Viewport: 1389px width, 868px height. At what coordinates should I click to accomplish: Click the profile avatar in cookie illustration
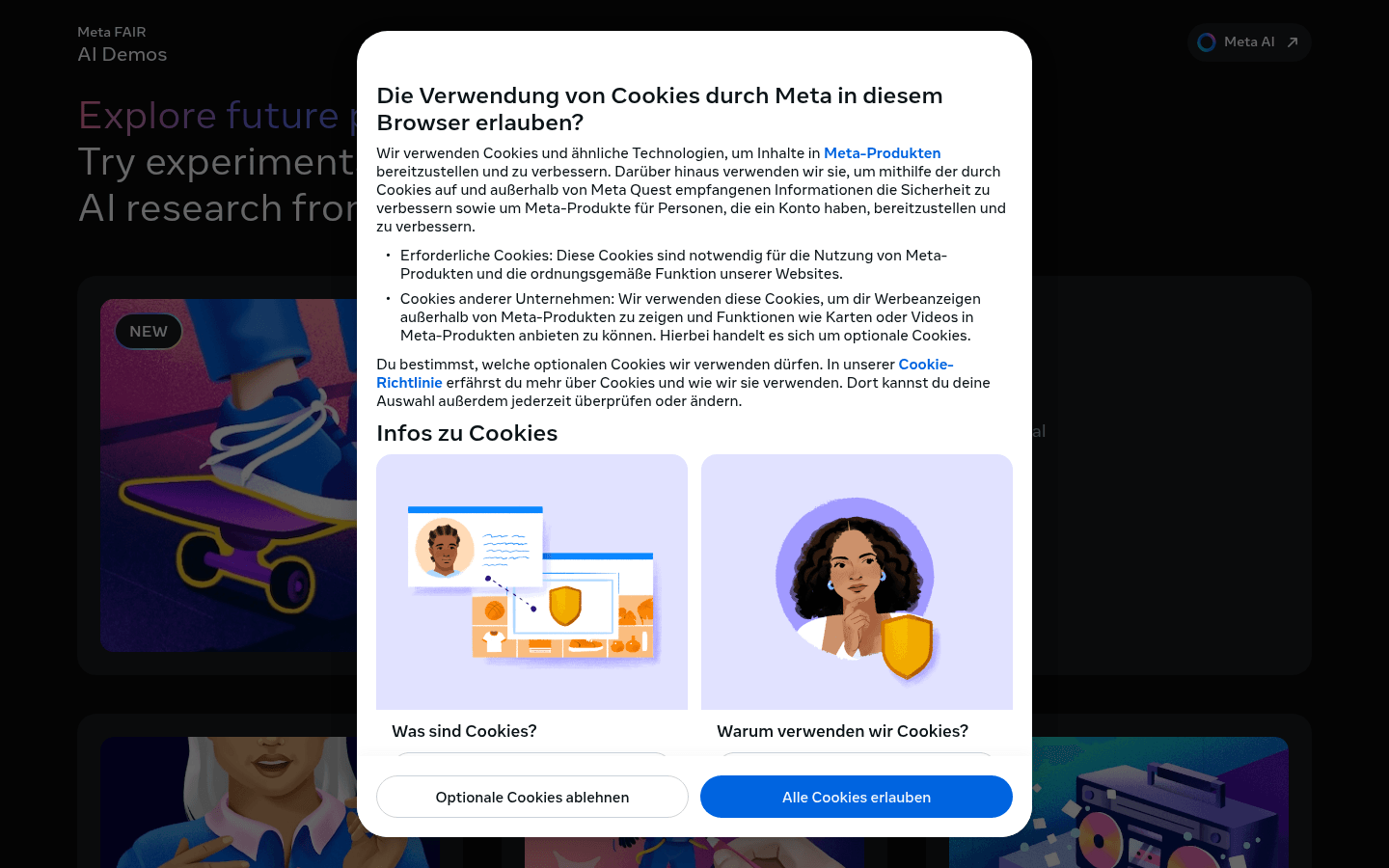tap(444, 548)
